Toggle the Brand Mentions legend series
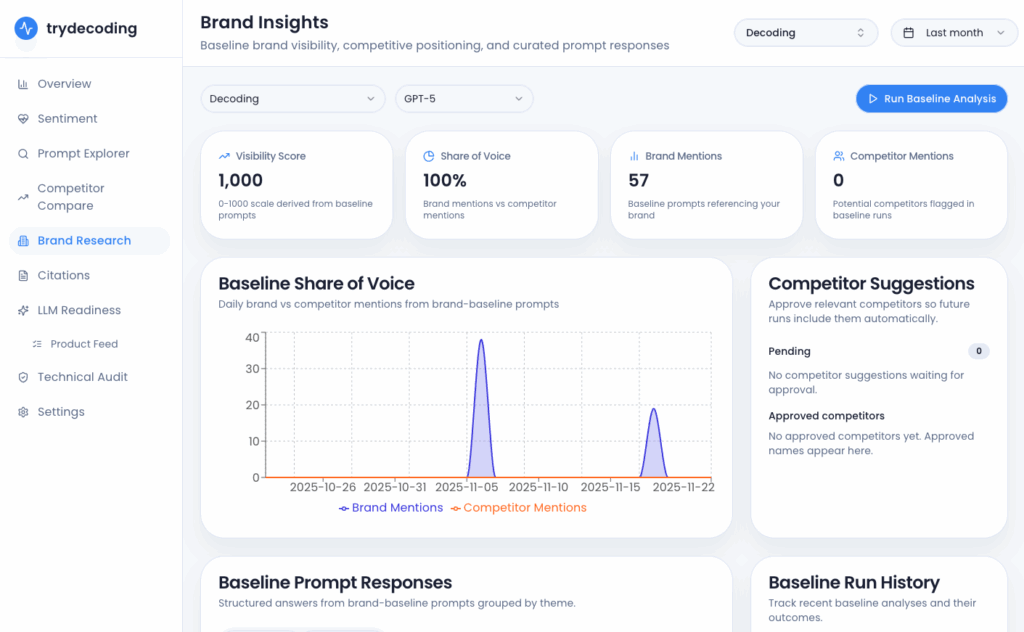1024x632 pixels. pyautogui.click(x=390, y=508)
